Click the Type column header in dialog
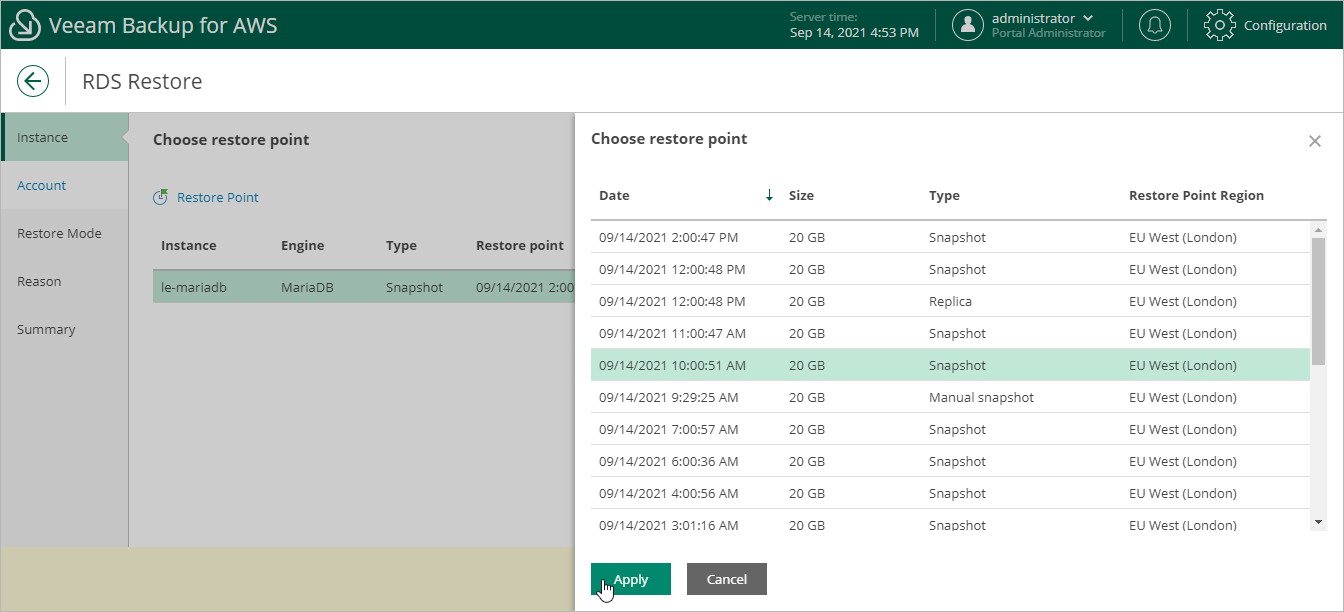The image size is (1344, 612). coord(944,195)
